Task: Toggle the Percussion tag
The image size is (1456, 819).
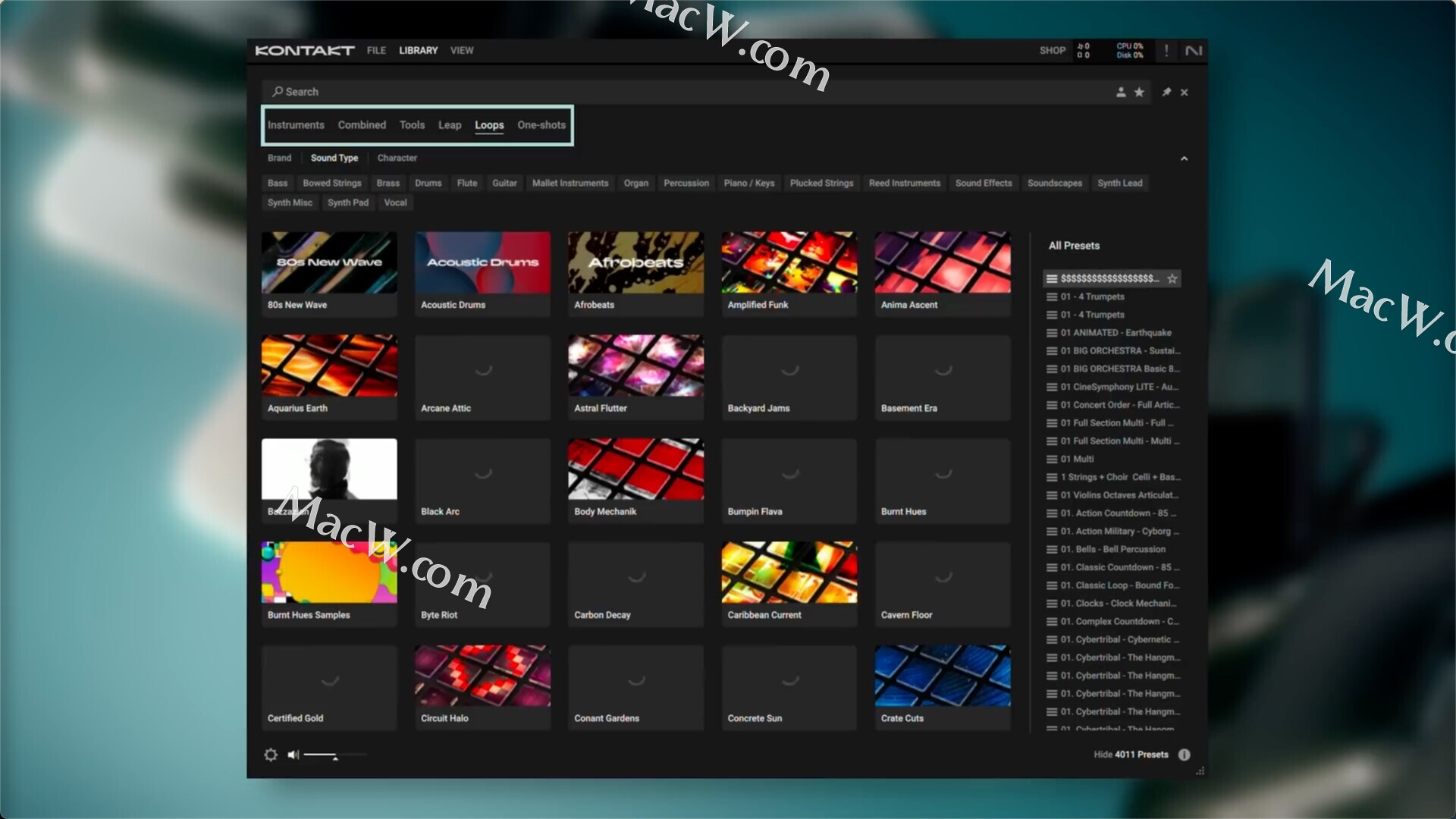Action: pos(686,183)
